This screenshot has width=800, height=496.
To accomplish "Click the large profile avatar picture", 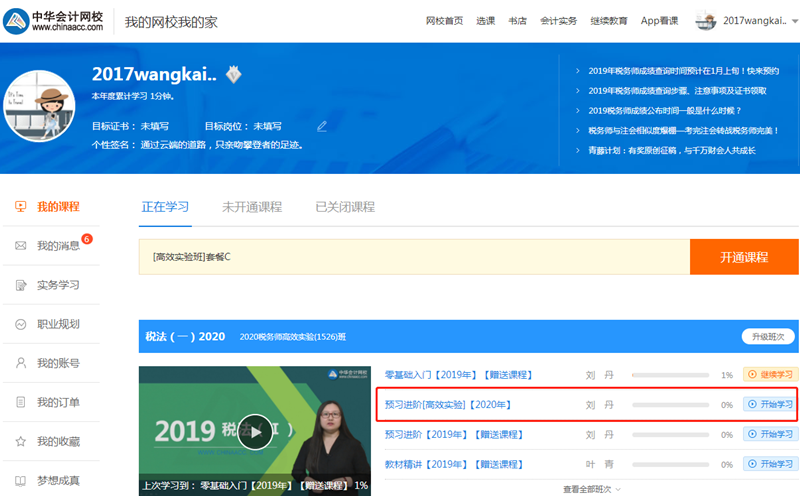I will pyautogui.click(x=39, y=106).
